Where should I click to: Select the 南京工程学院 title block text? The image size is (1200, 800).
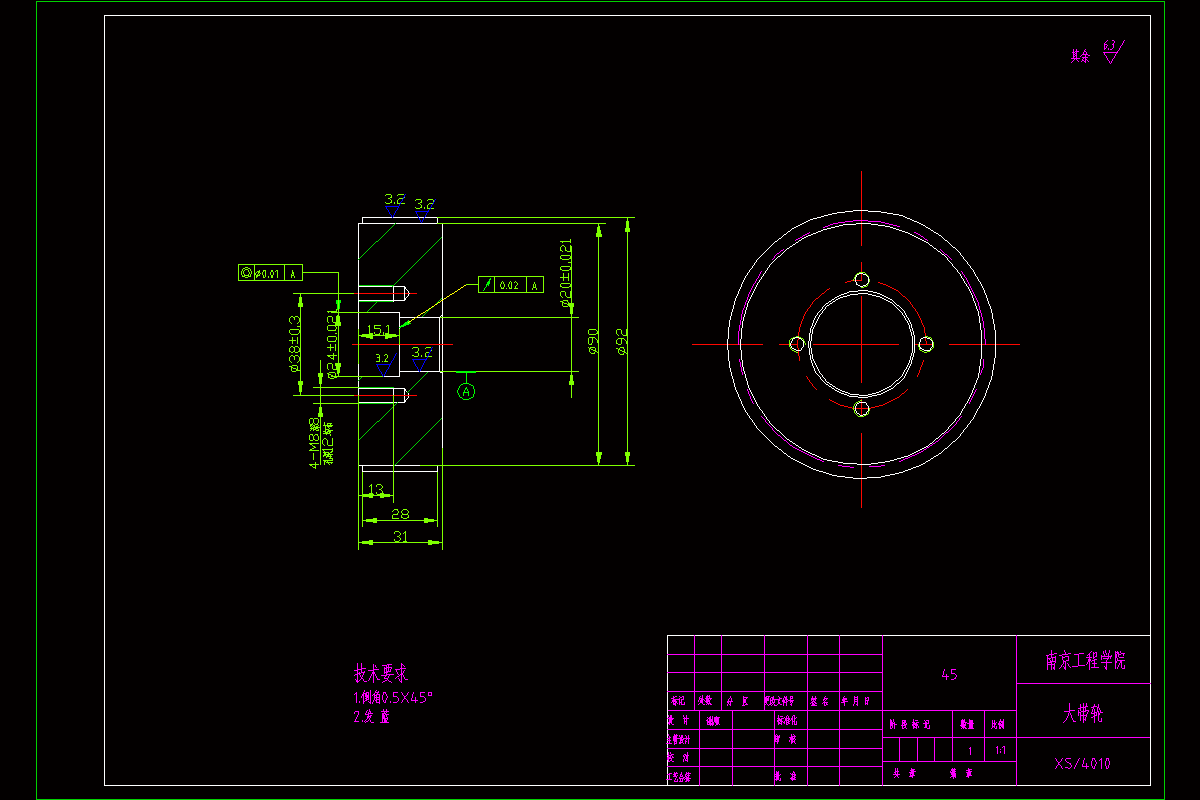tap(1085, 661)
